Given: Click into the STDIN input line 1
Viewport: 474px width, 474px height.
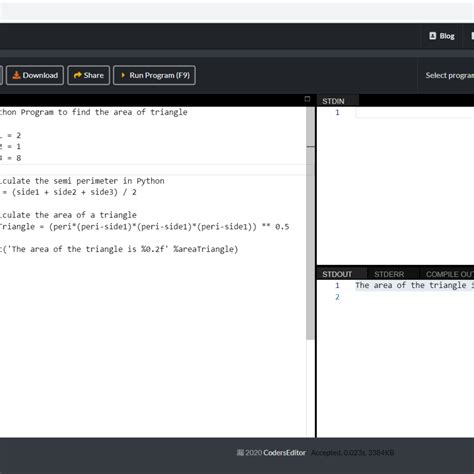Looking at the screenshot, I should (415, 112).
